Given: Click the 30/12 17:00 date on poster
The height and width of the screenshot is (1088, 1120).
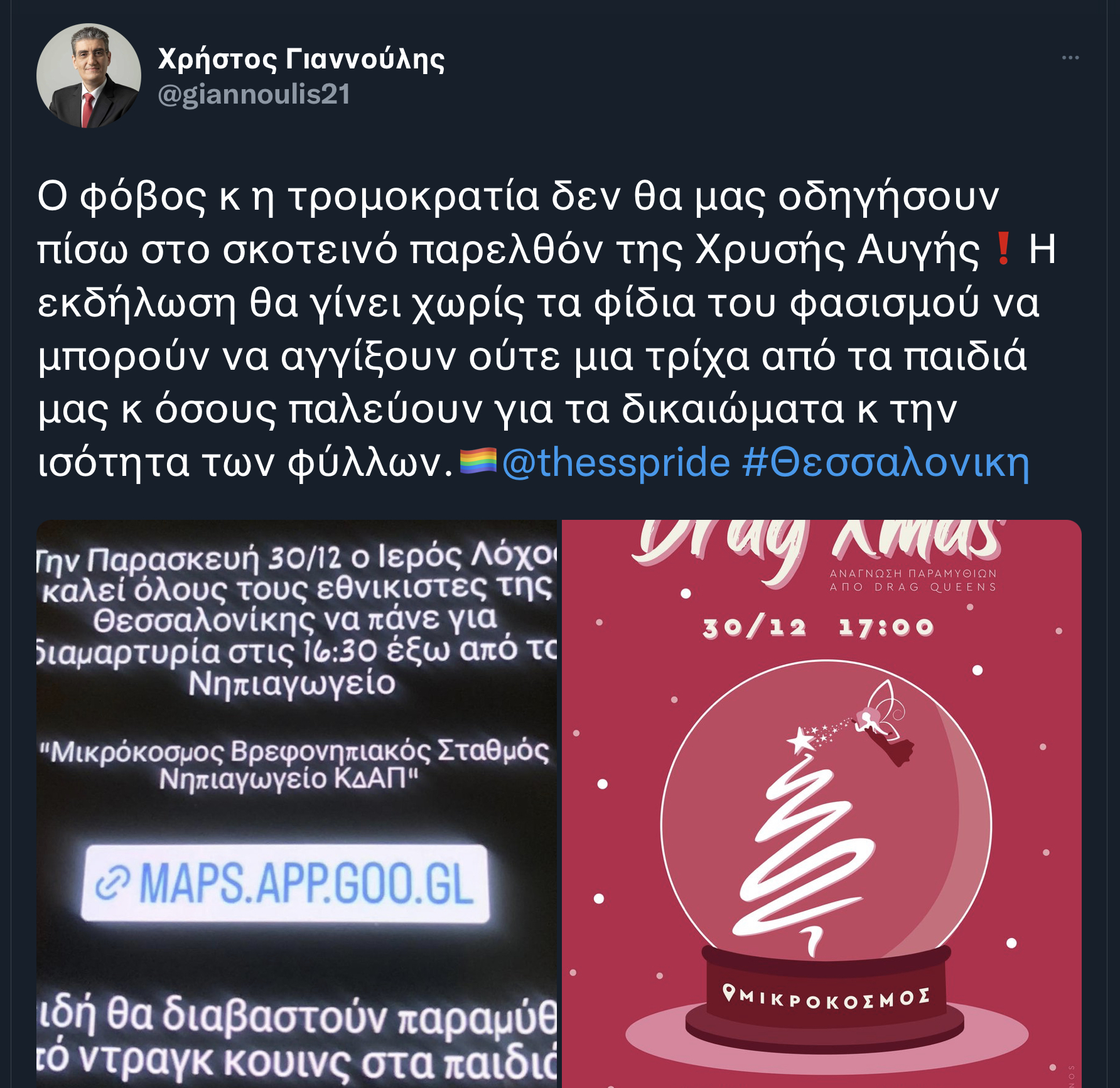Looking at the screenshot, I should pos(818,627).
